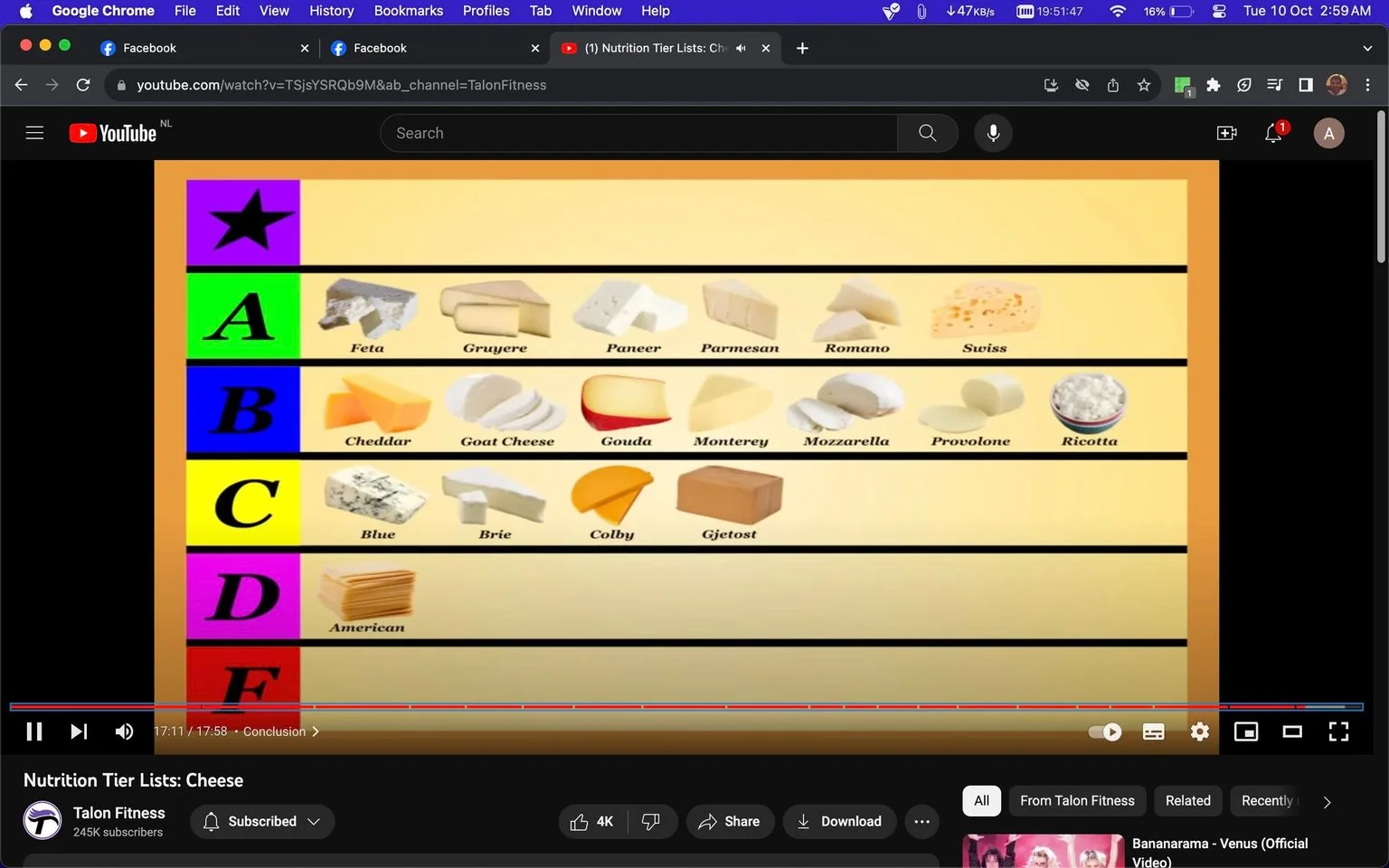Mute the Nutrition Tier Lists tab audio
This screenshot has width=1389, height=868.
pos(742,48)
